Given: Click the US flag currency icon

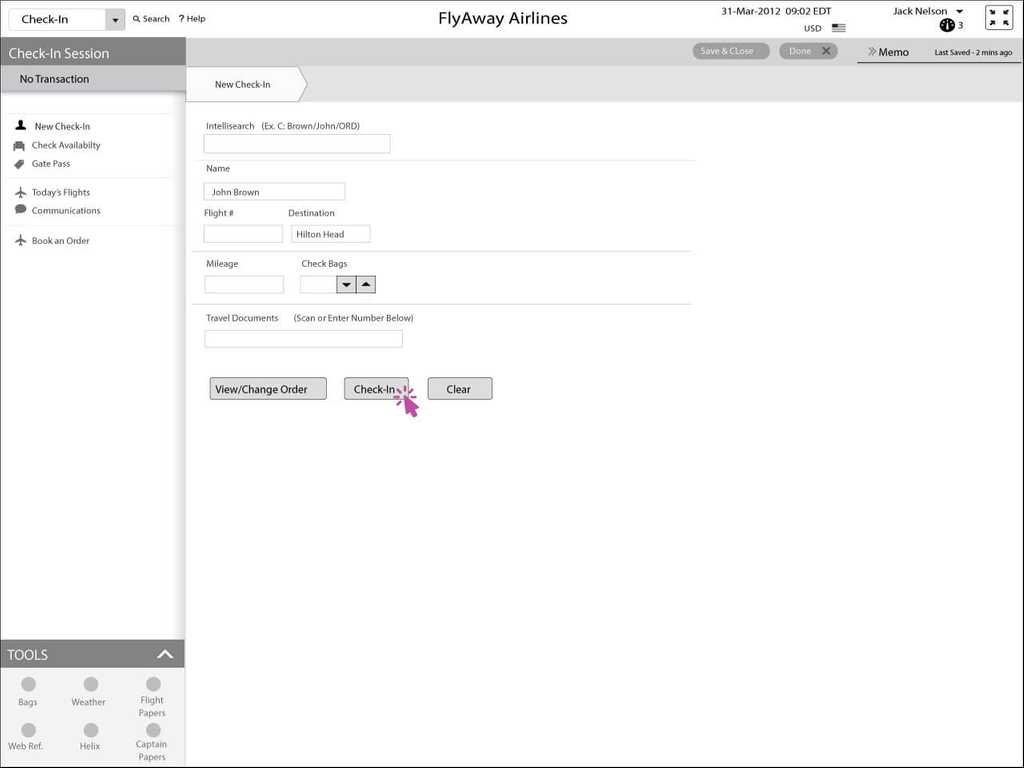Looking at the screenshot, I should (838, 28).
